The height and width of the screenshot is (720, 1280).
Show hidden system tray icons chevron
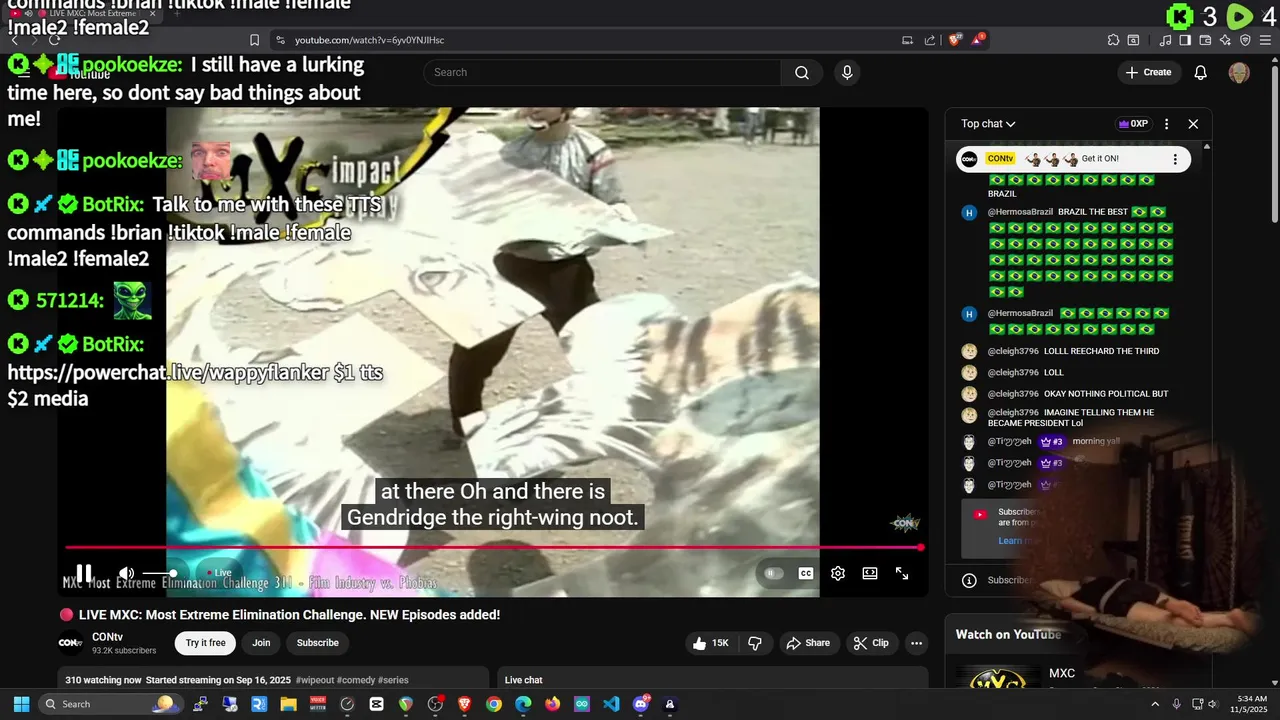[1154, 704]
